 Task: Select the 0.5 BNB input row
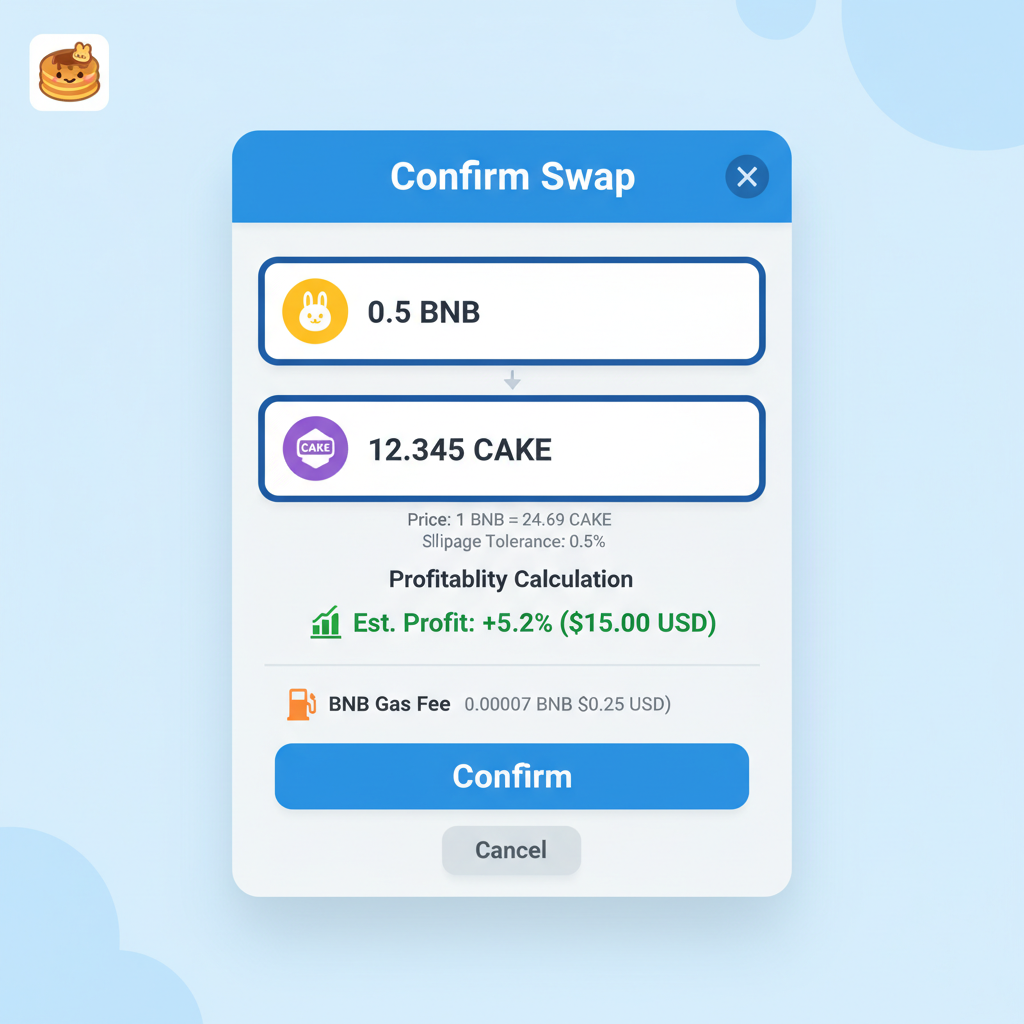(511, 310)
